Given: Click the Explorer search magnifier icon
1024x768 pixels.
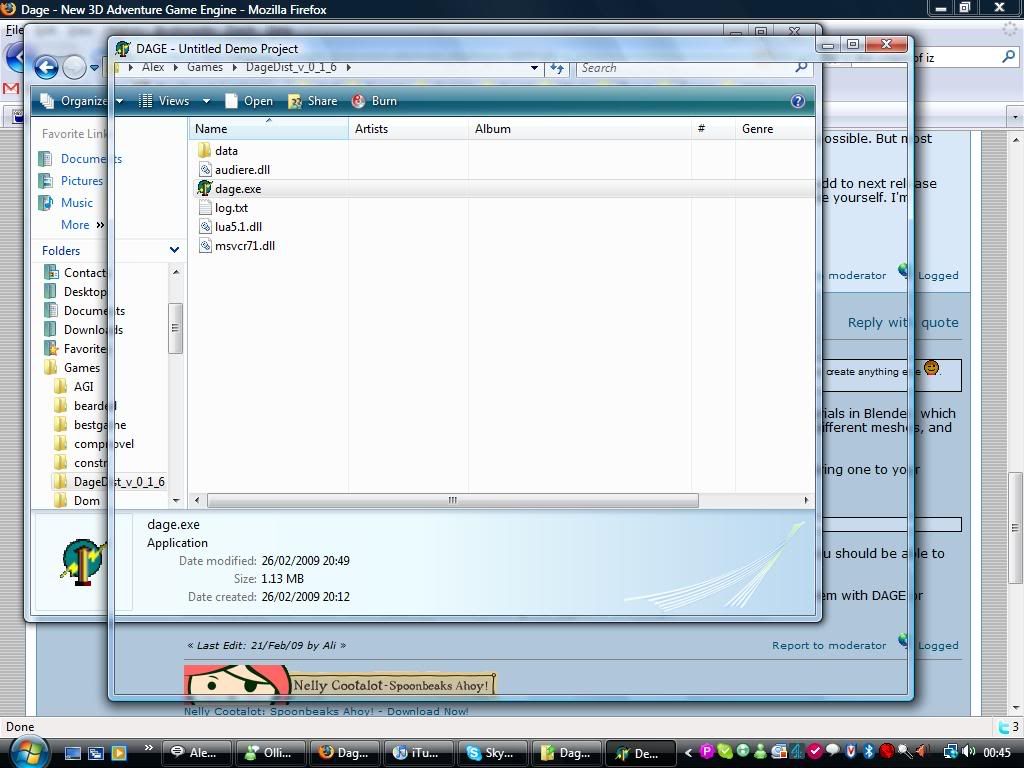Looking at the screenshot, I should tap(801, 67).
